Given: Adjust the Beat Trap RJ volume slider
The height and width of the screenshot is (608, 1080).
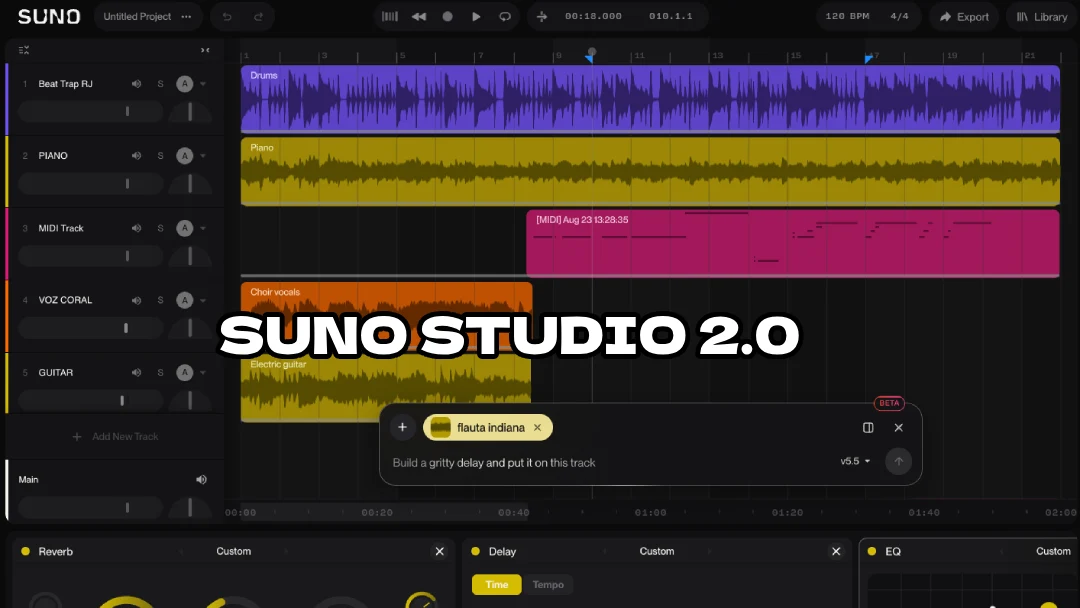Looking at the screenshot, I should [x=91, y=111].
